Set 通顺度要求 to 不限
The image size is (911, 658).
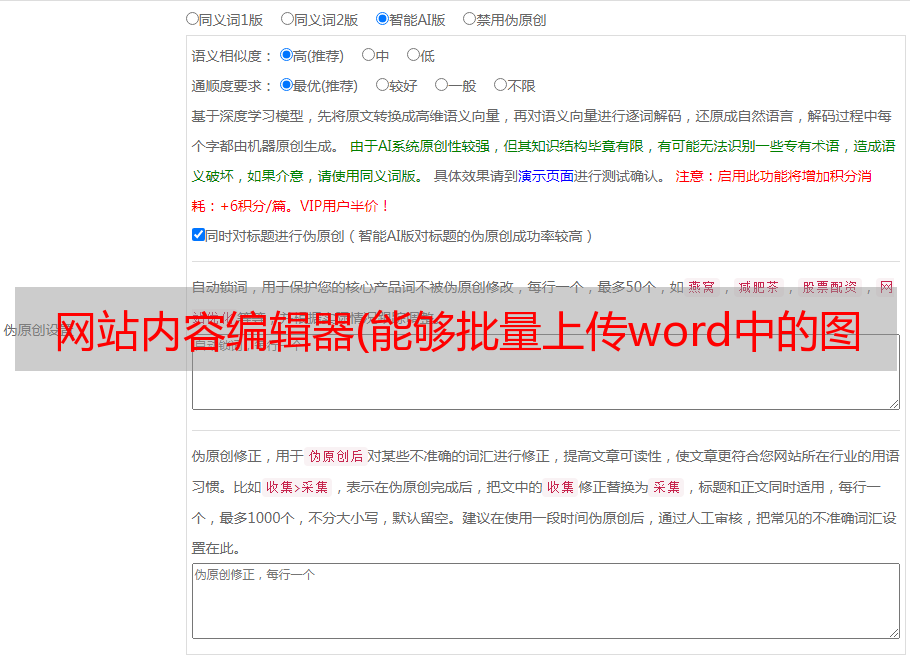tap(500, 85)
